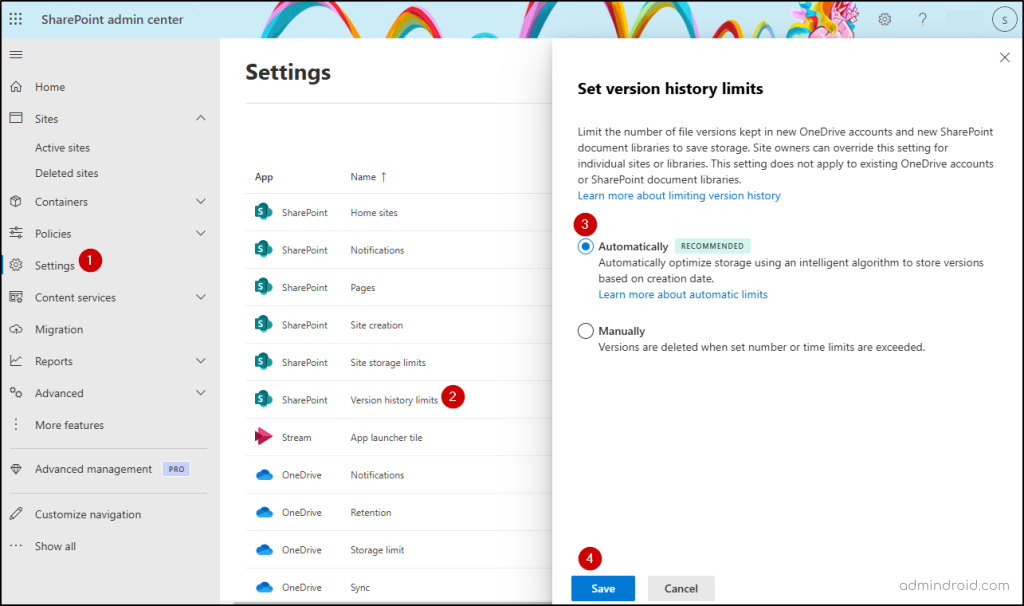Open the settings gear in the top bar

pyautogui.click(x=884, y=19)
